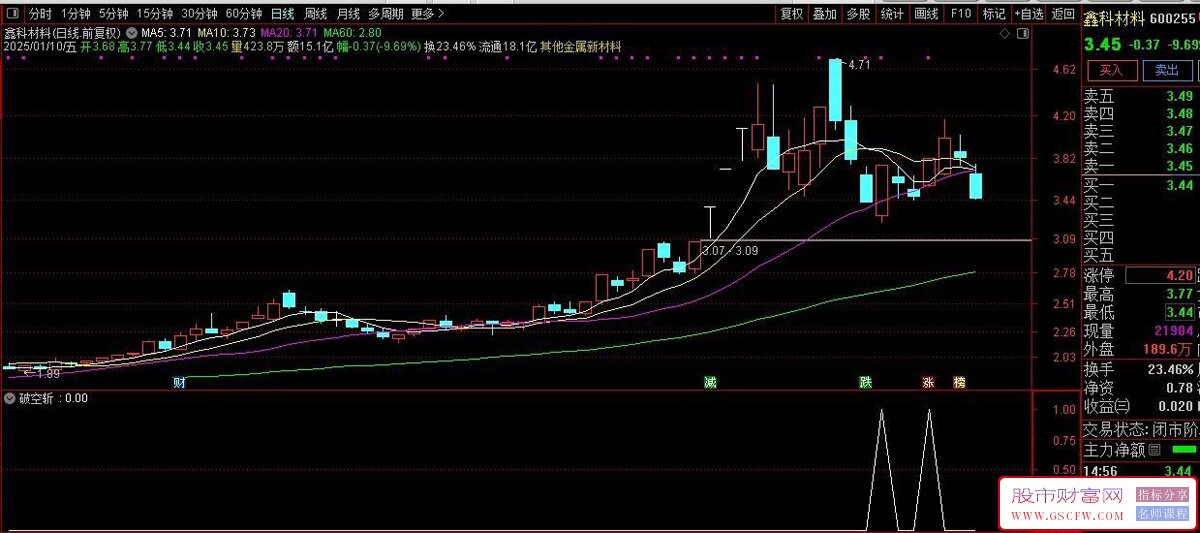Switch to the 分时 view
The width and height of the screenshot is (1200, 533).
(40, 14)
